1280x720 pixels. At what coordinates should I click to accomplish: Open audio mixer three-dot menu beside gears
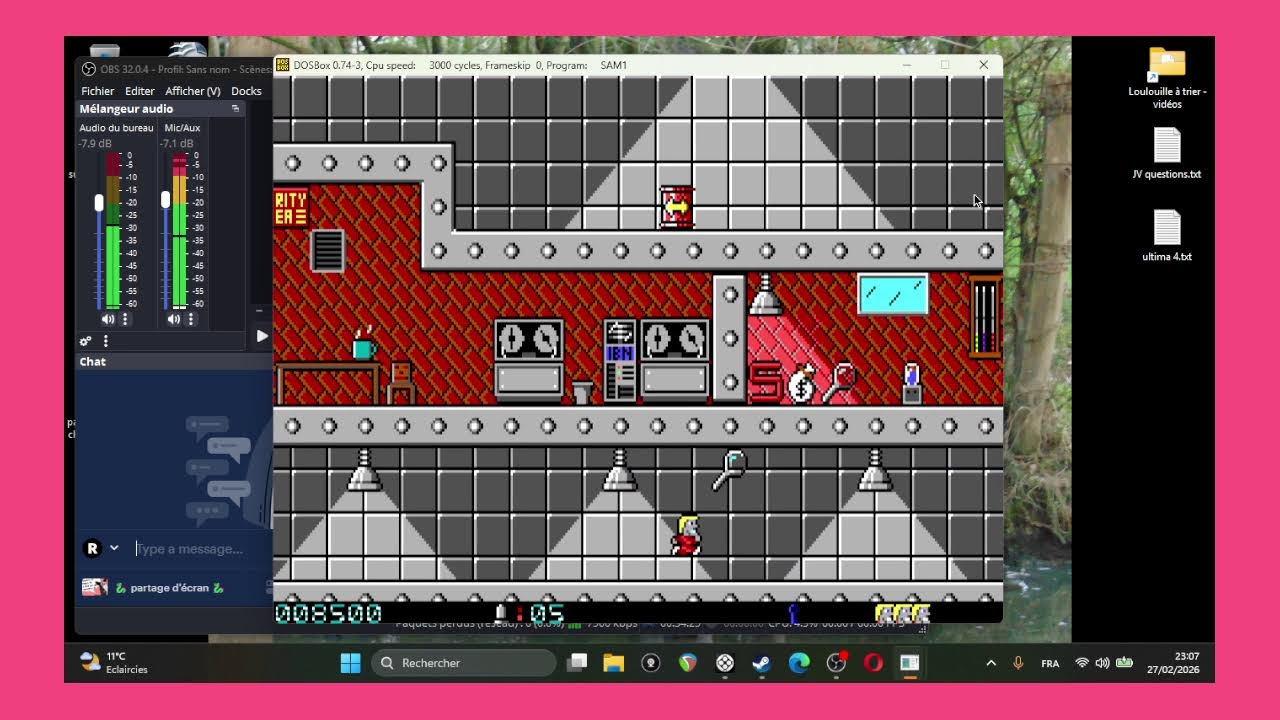coord(105,341)
